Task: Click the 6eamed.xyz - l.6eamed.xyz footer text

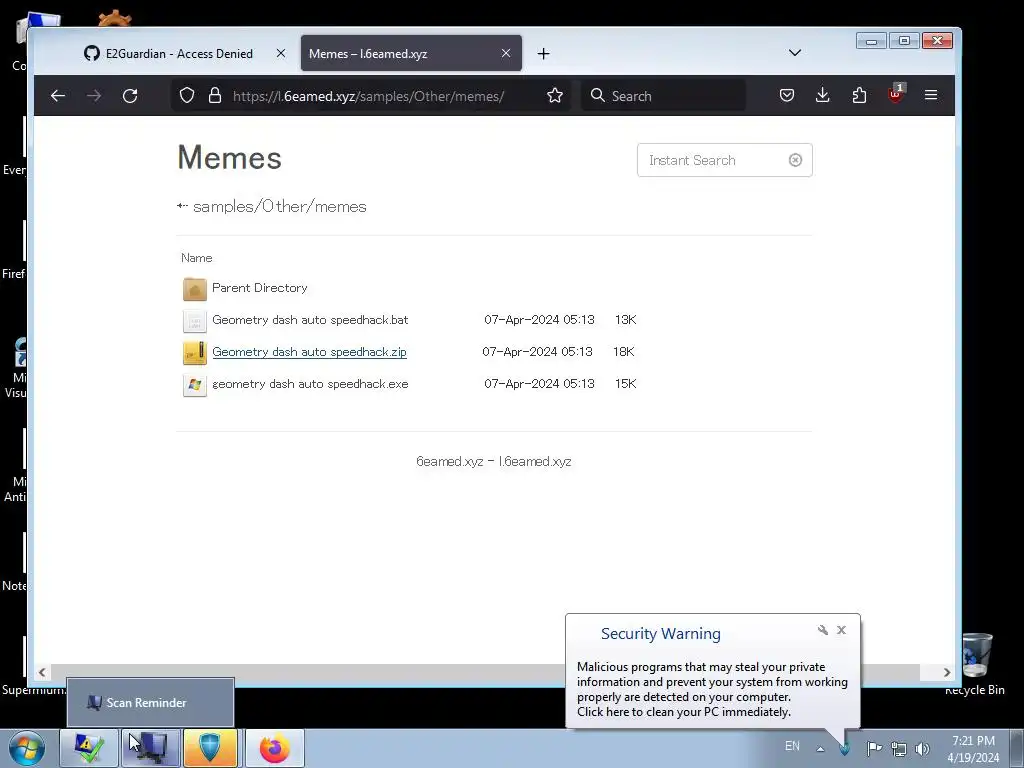Action: pyautogui.click(x=494, y=461)
